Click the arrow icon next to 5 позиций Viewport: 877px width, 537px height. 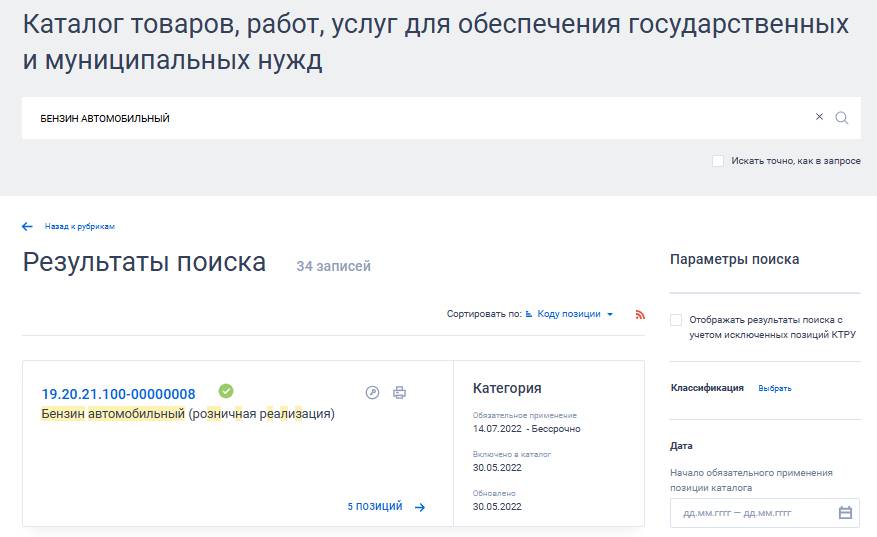click(x=420, y=507)
